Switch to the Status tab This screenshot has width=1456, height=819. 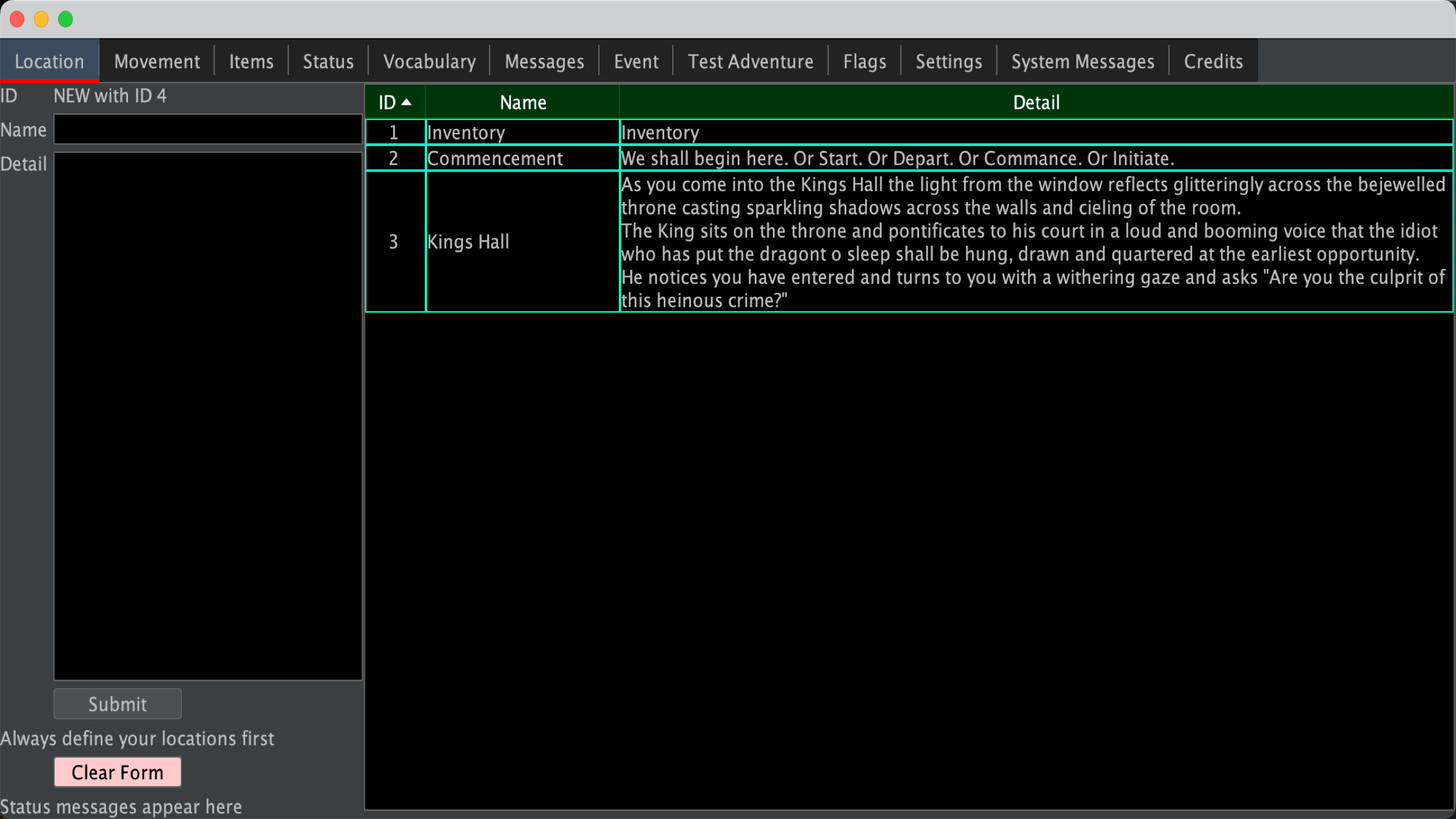click(x=328, y=61)
